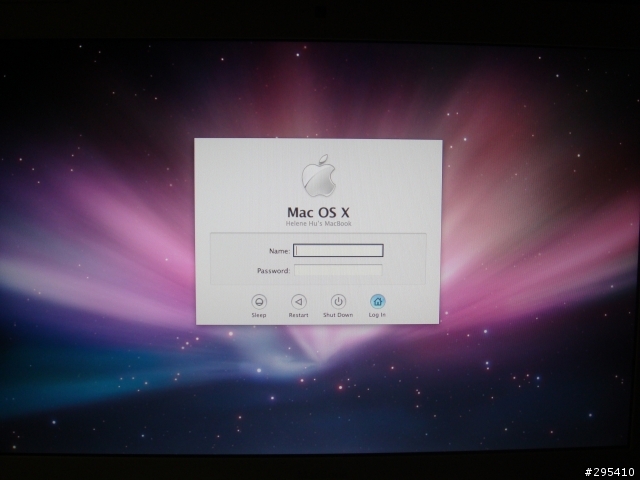Click the "Helene Hu's MacBook" text
This screenshot has width=640, height=480.
pyautogui.click(x=318, y=224)
